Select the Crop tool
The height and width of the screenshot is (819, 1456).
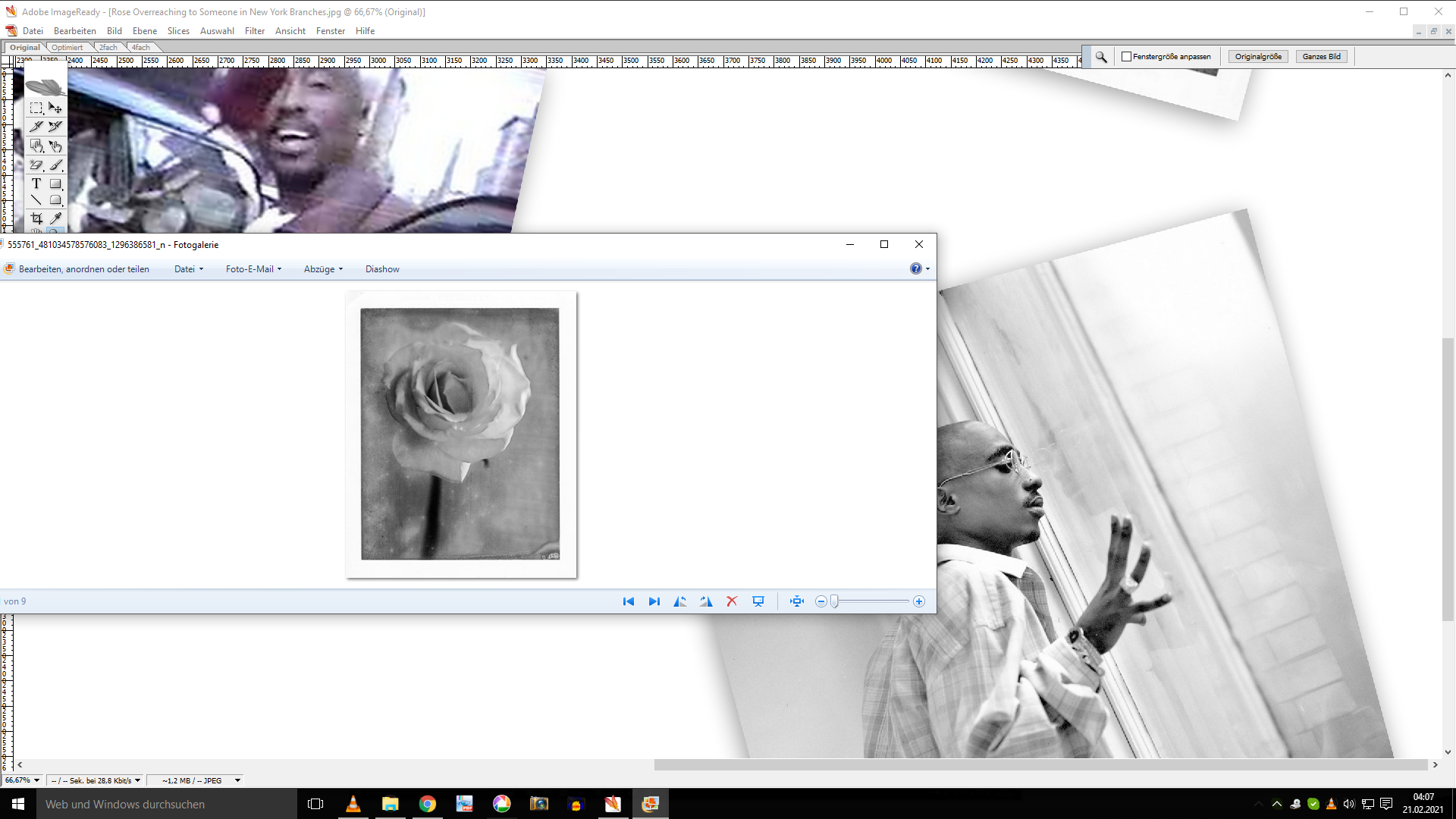click(x=36, y=218)
